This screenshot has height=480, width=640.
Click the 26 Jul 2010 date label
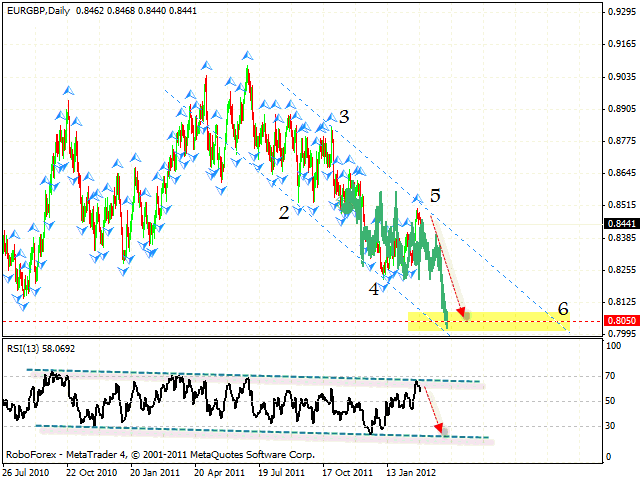pos(27,469)
